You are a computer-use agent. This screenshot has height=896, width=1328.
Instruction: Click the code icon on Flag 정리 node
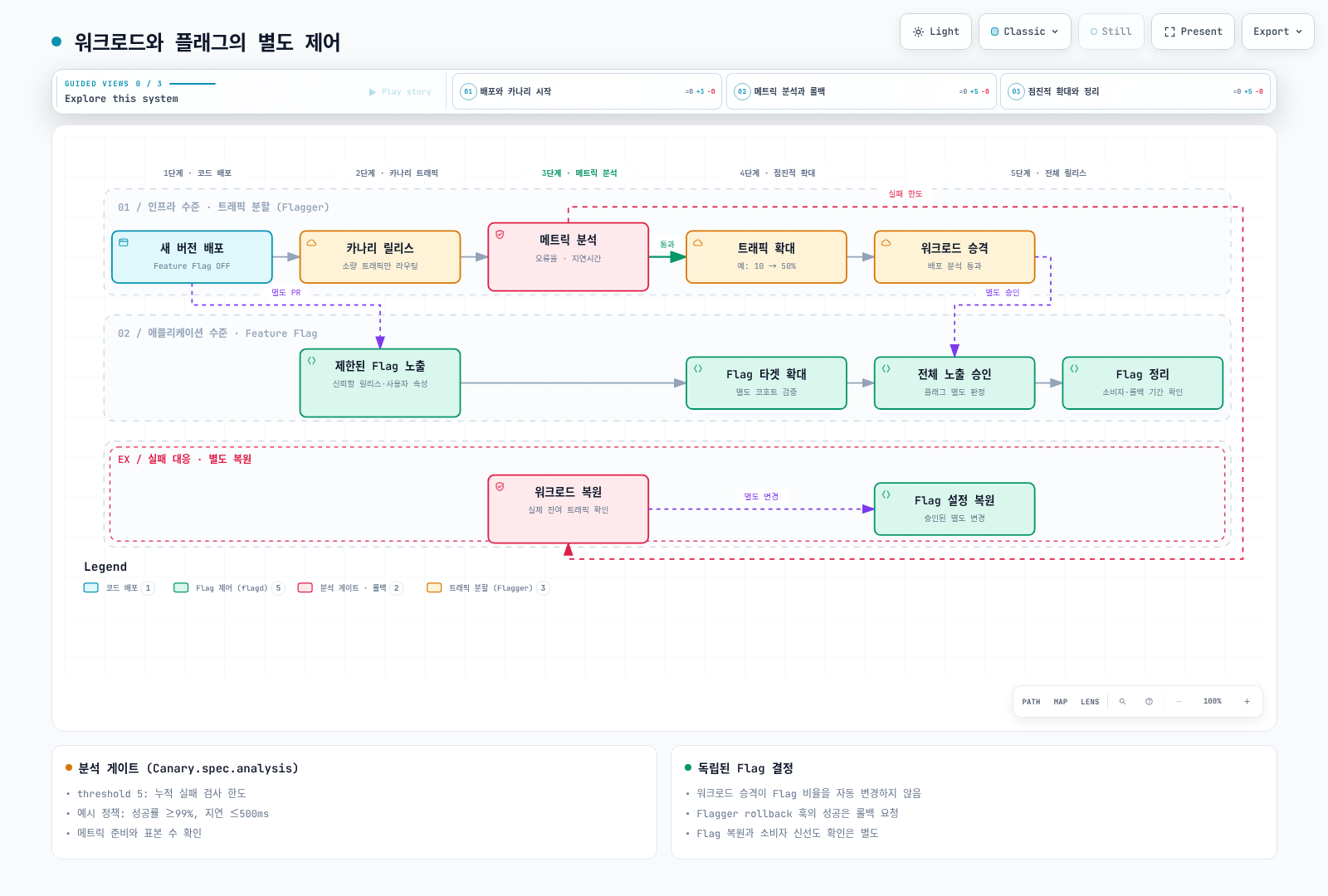1074,369
